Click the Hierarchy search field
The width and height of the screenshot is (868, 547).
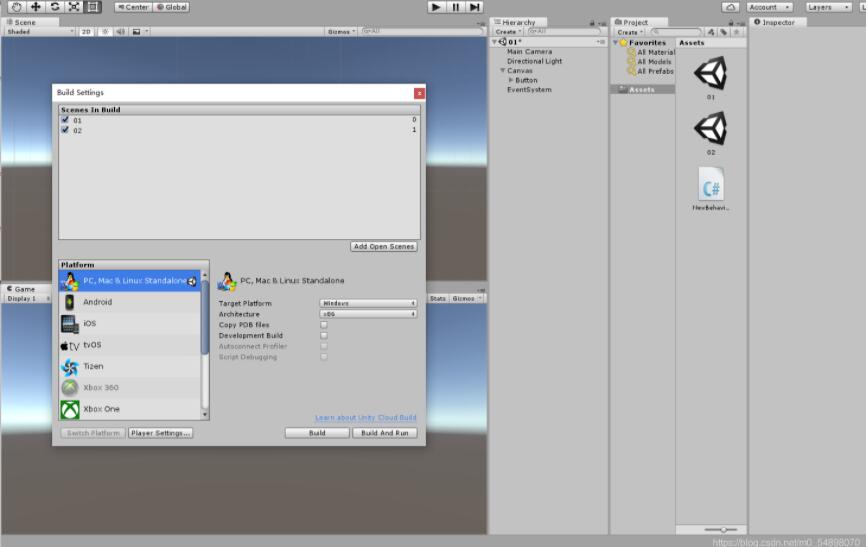pyautogui.click(x=564, y=32)
